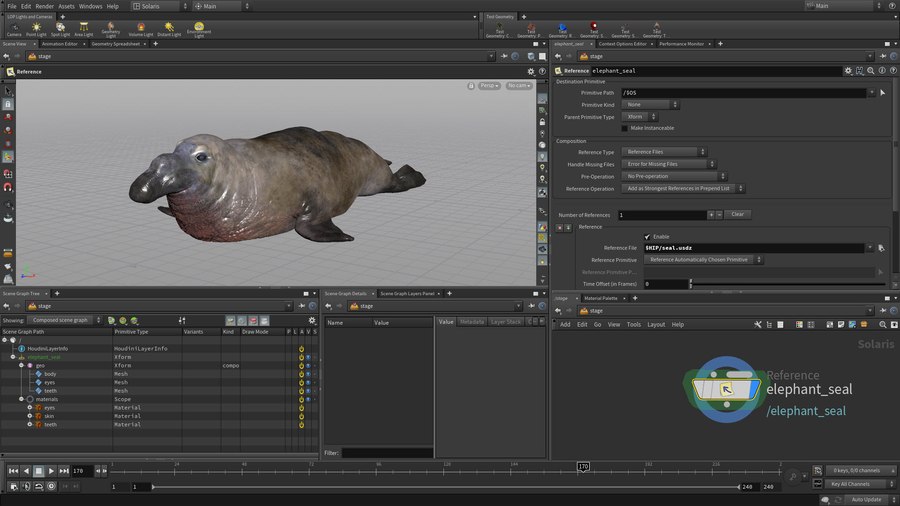The height and width of the screenshot is (506, 900).
Task: Uncheck the Enable reference checkbox
Action: (x=647, y=236)
